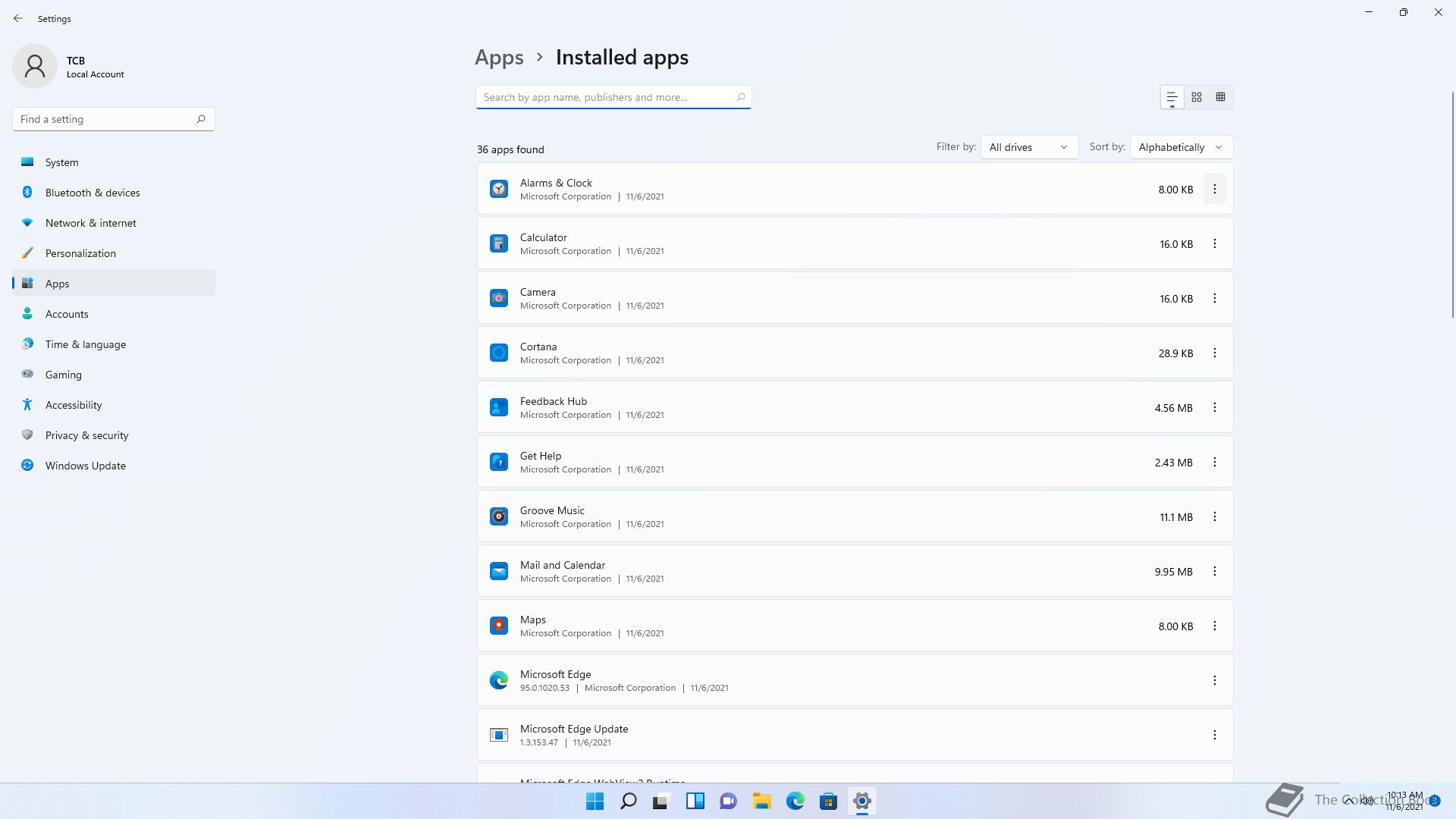
Task: Click the Settings back arrow
Action: click(x=18, y=18)
